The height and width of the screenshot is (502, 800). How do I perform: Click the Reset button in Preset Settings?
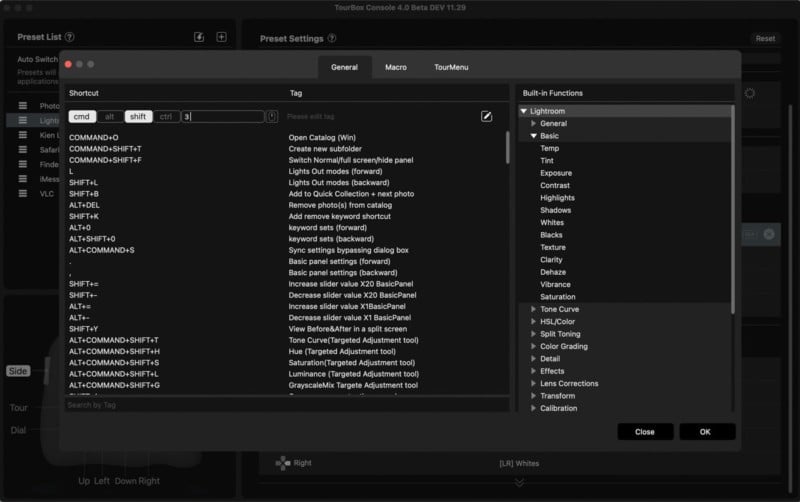click(765, 38)
